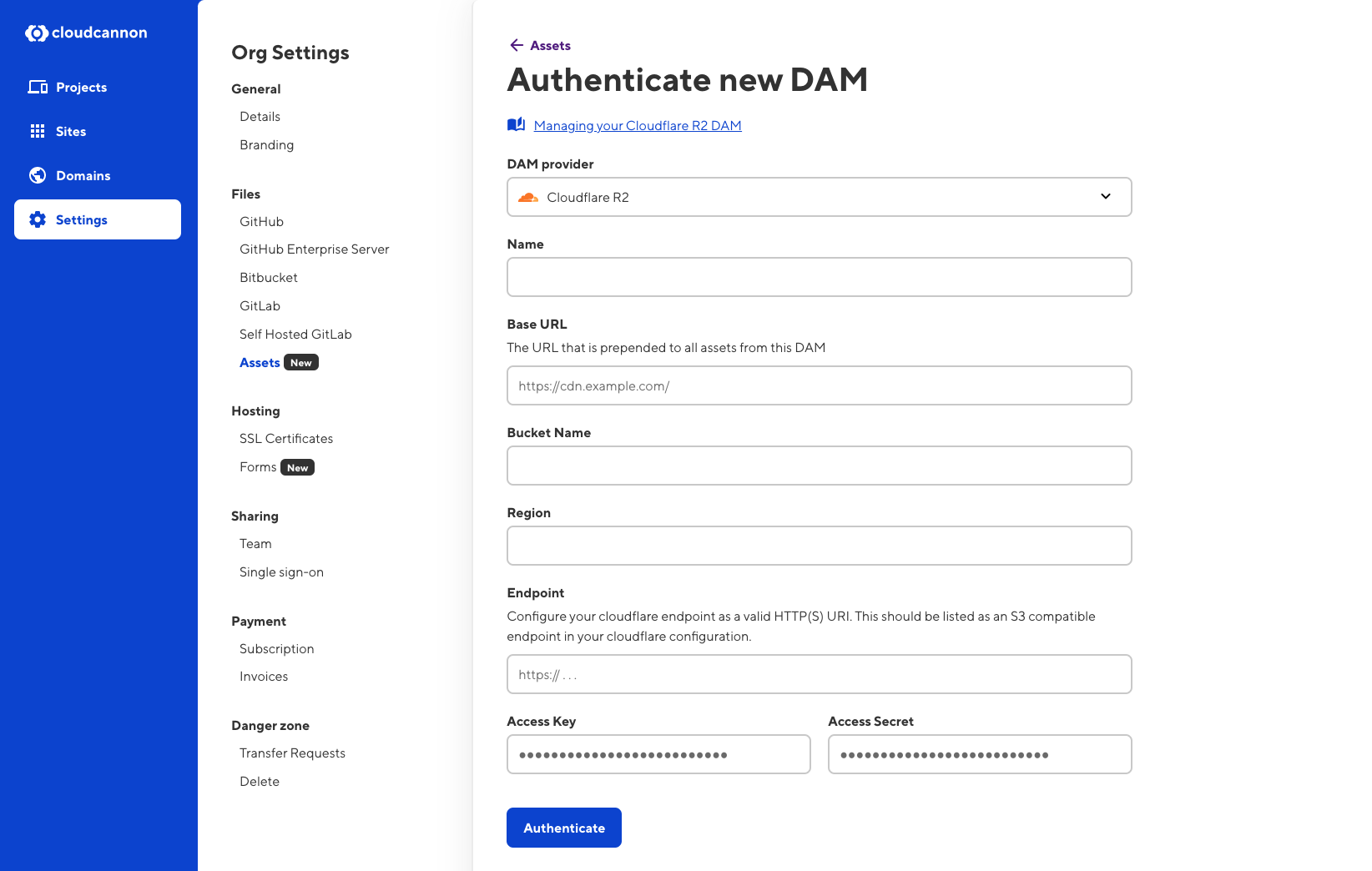Click the Projects devices icon in sidebar
Viewport: 1372px width, 871px height.
tap(38, 87)
